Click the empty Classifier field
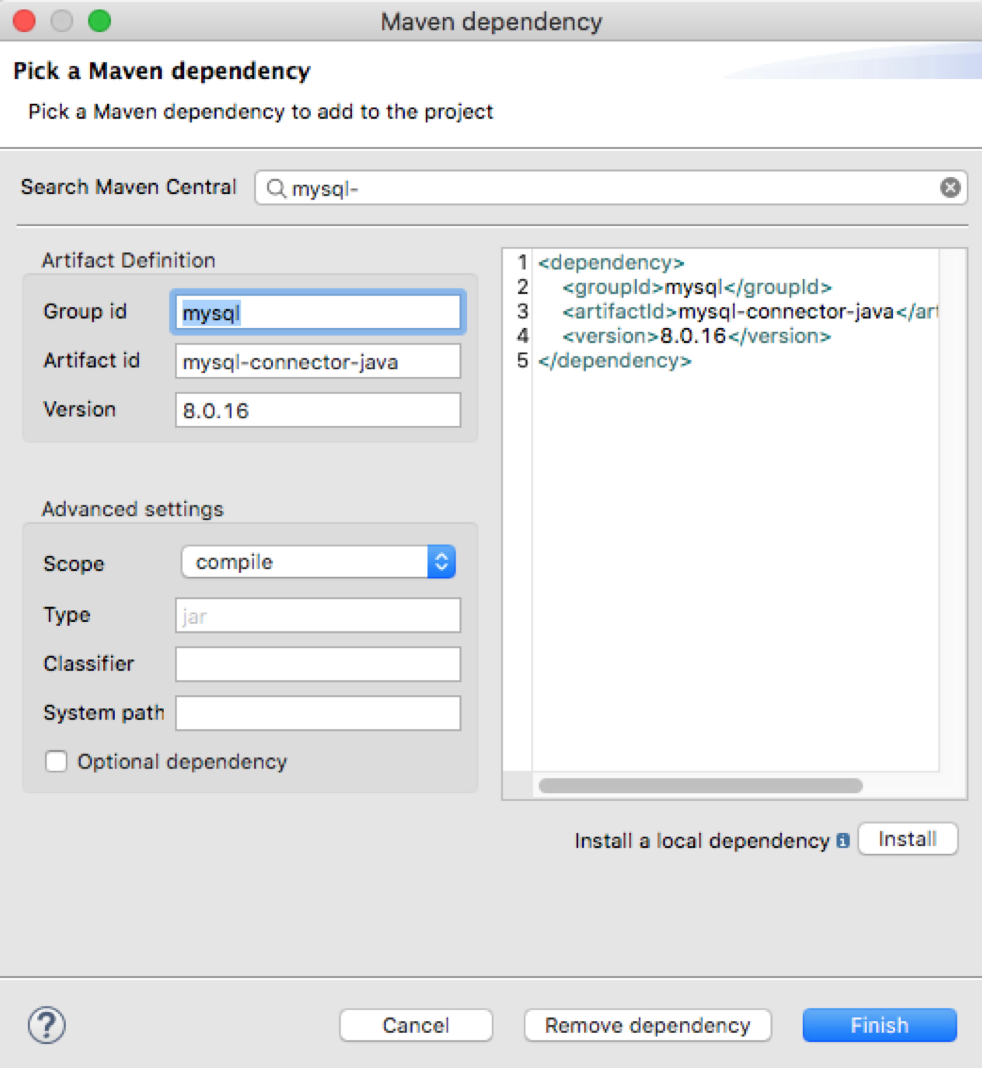This screenshot has height=1068, width=982. point(318,664)
